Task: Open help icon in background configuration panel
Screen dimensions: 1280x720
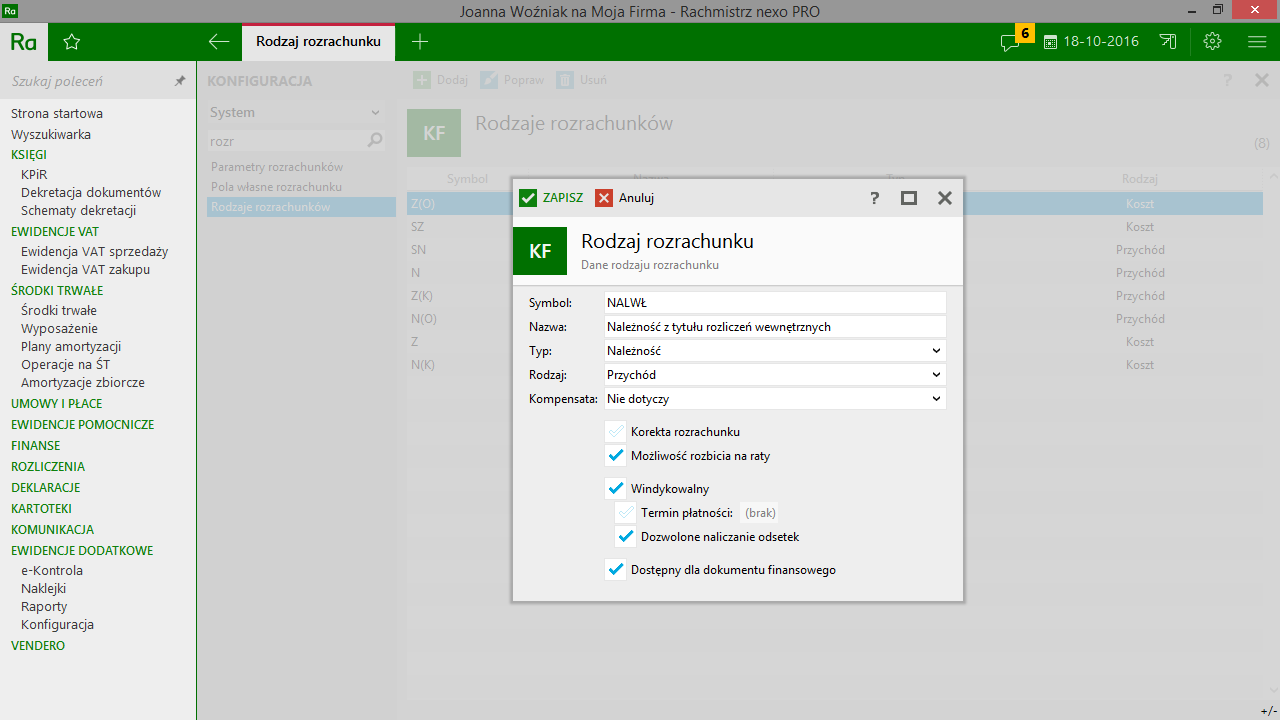Action: click(1227, 80)
